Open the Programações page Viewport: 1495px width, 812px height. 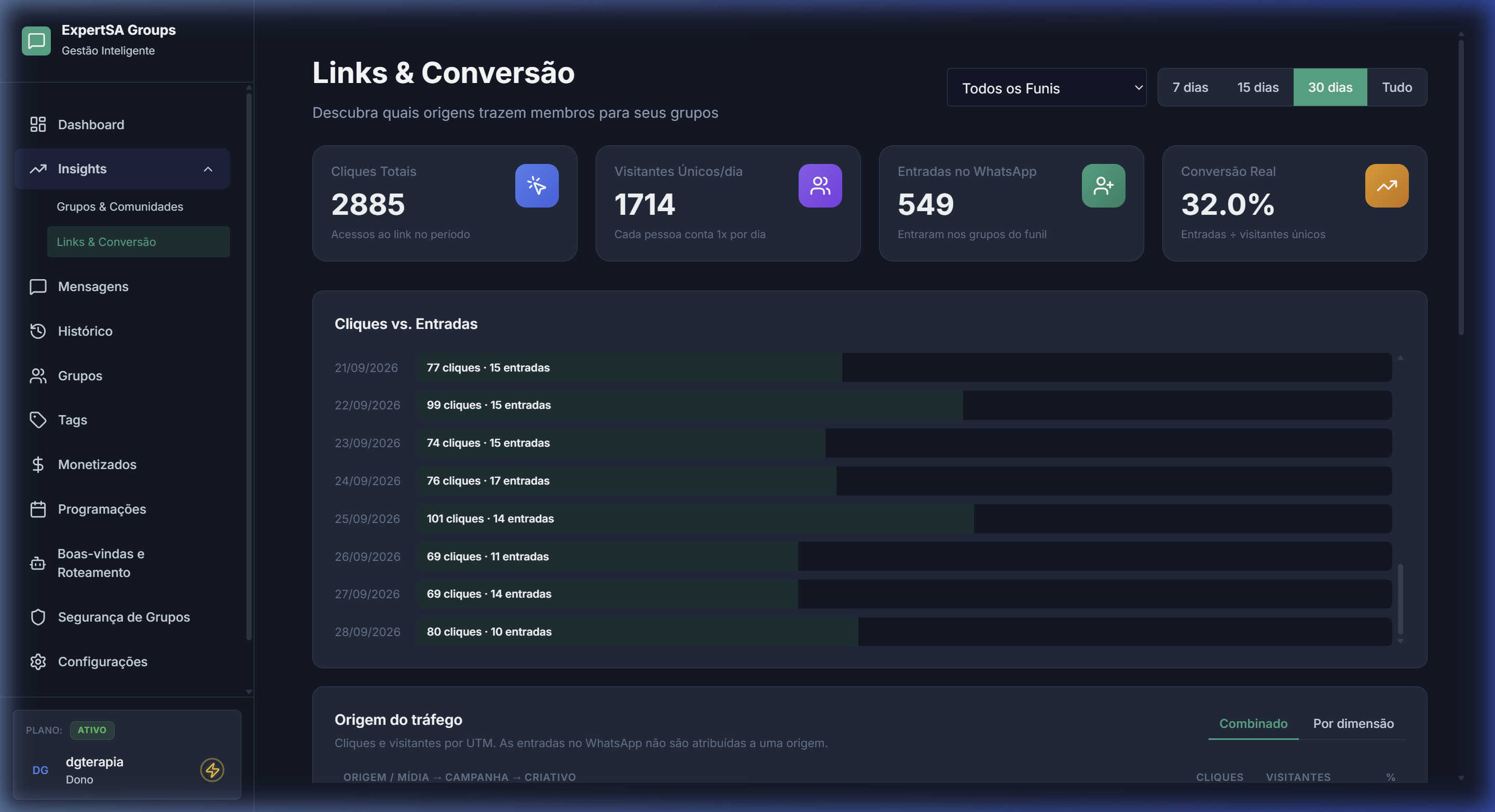tap(122, 509)
